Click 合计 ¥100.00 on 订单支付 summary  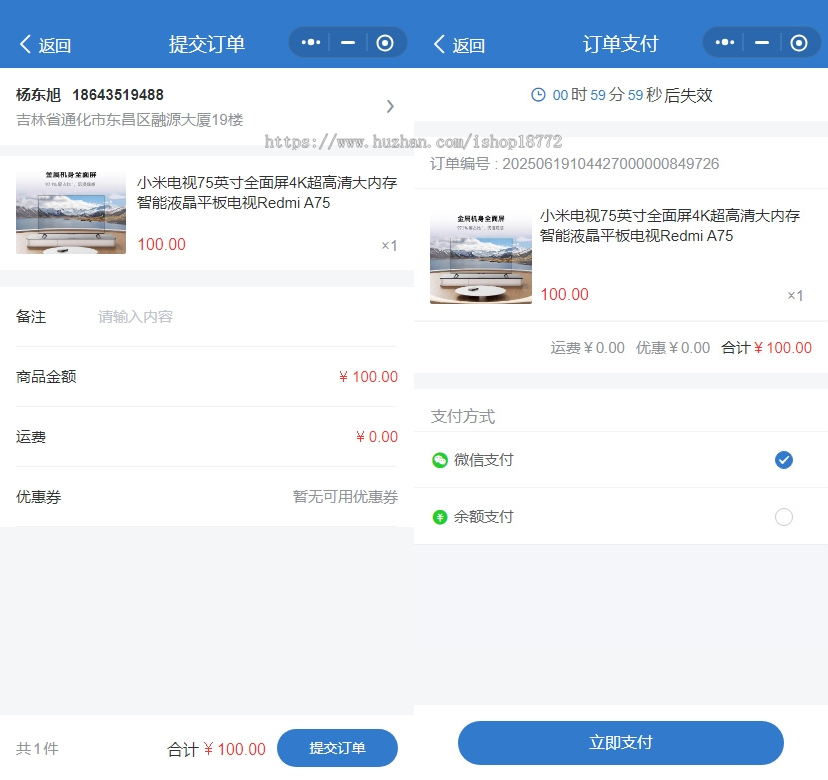click(x=766, y=347)
